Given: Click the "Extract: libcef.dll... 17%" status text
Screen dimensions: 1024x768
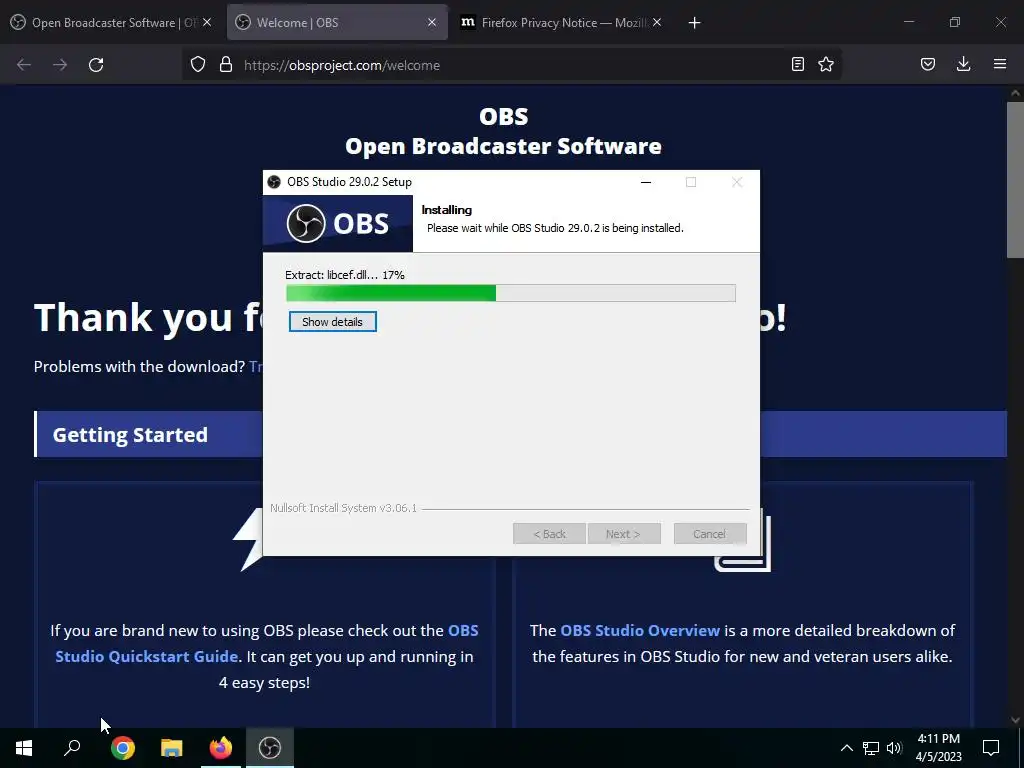Looking at the screenshot, I should [345, 275].
